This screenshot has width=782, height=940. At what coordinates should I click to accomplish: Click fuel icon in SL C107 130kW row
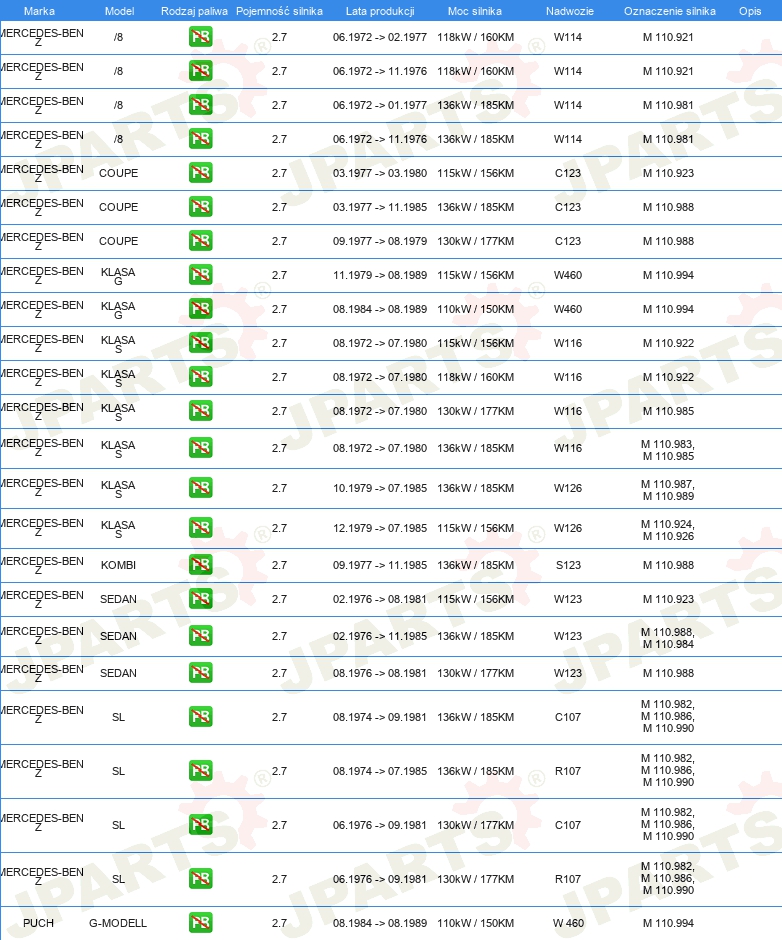click(x=200, y=825)
